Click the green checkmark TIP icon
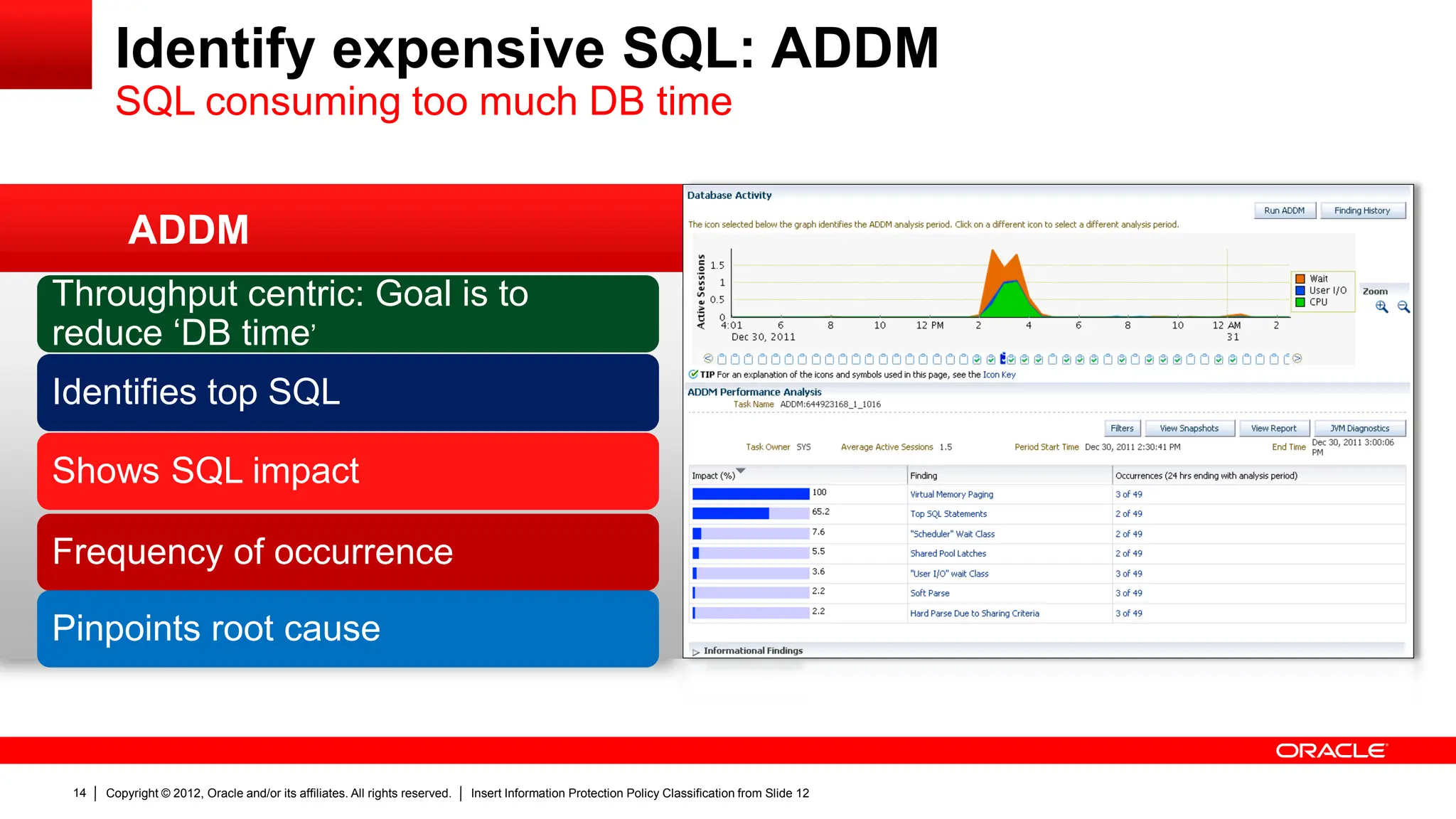This screenshot has width=1456, height=819. [x=693, y=374]
